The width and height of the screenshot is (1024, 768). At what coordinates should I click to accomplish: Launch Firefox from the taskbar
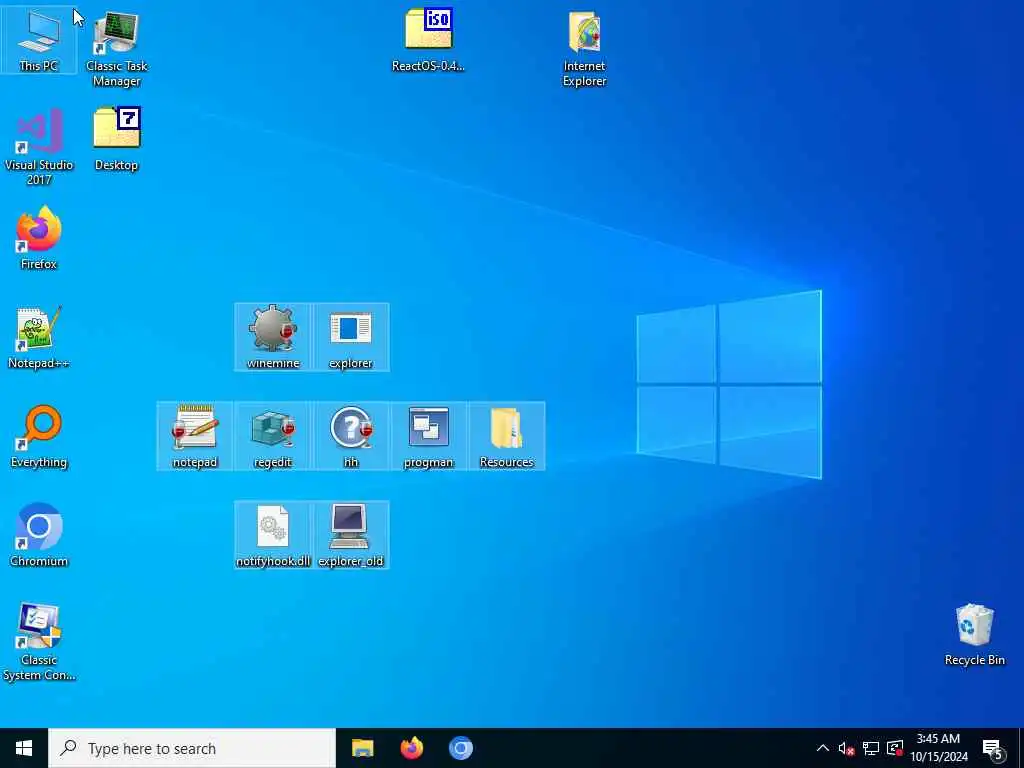pyautogui.click(x=411, y=748)
